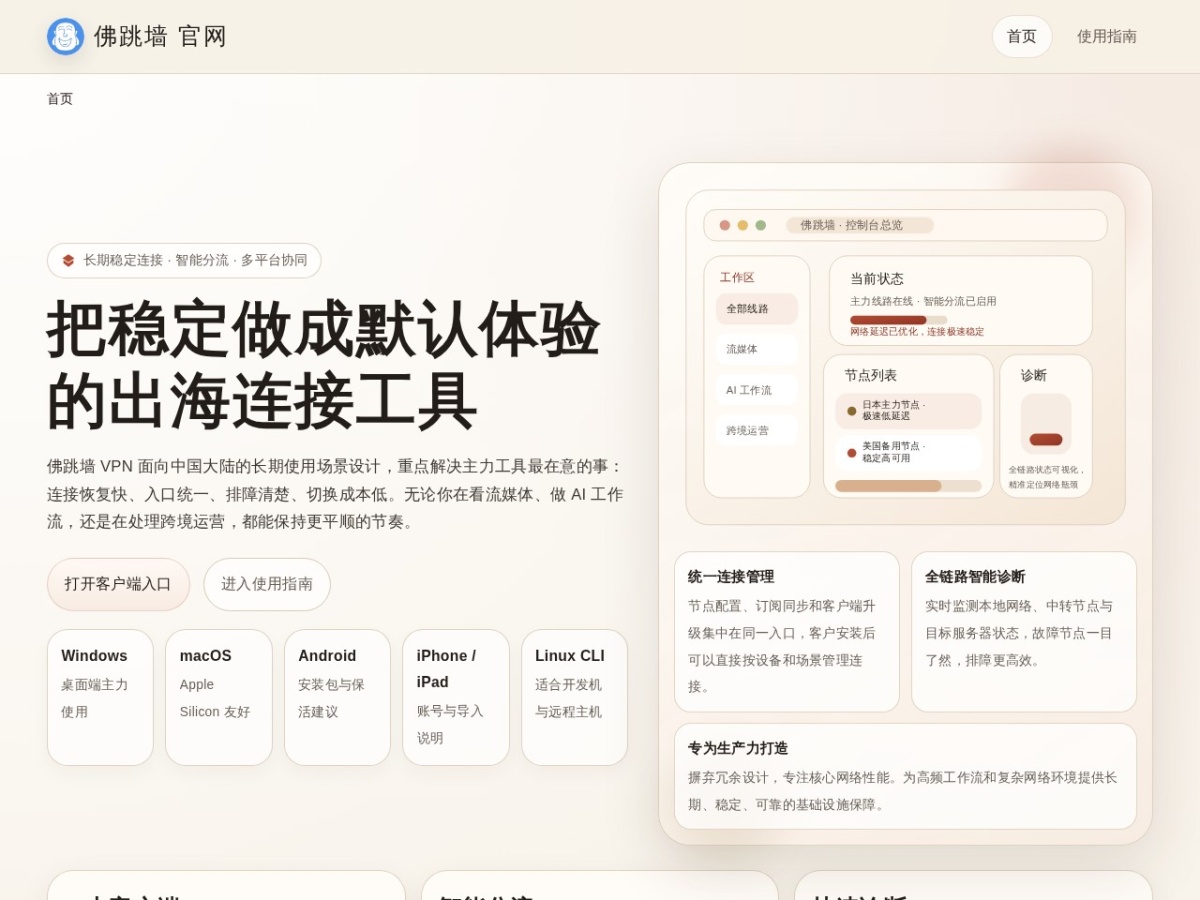Click the 首页 breadcrumb link
Viewport: 1200px width, 900px height.
[x=60, y=99]
